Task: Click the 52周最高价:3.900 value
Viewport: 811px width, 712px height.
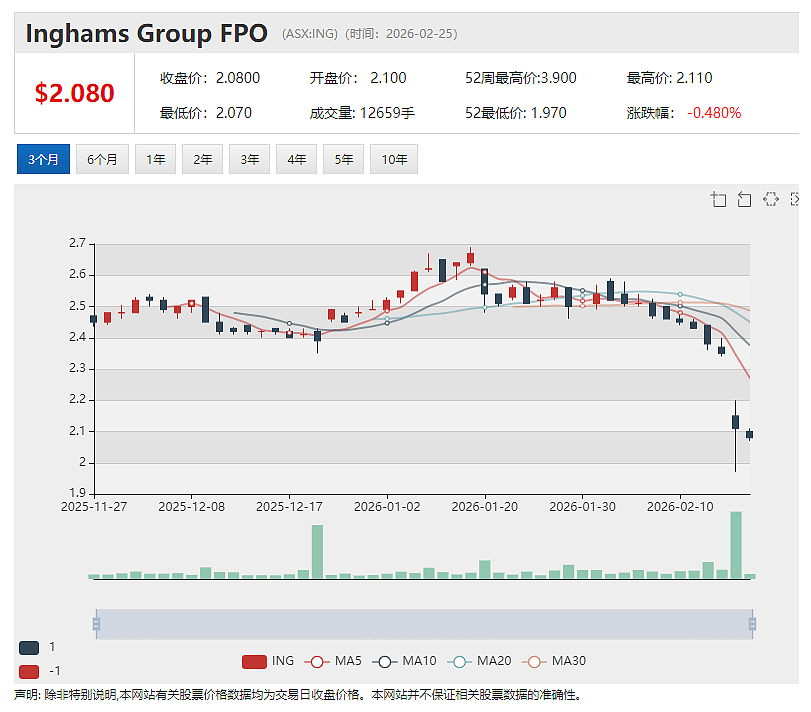Action: pos(520,78)
